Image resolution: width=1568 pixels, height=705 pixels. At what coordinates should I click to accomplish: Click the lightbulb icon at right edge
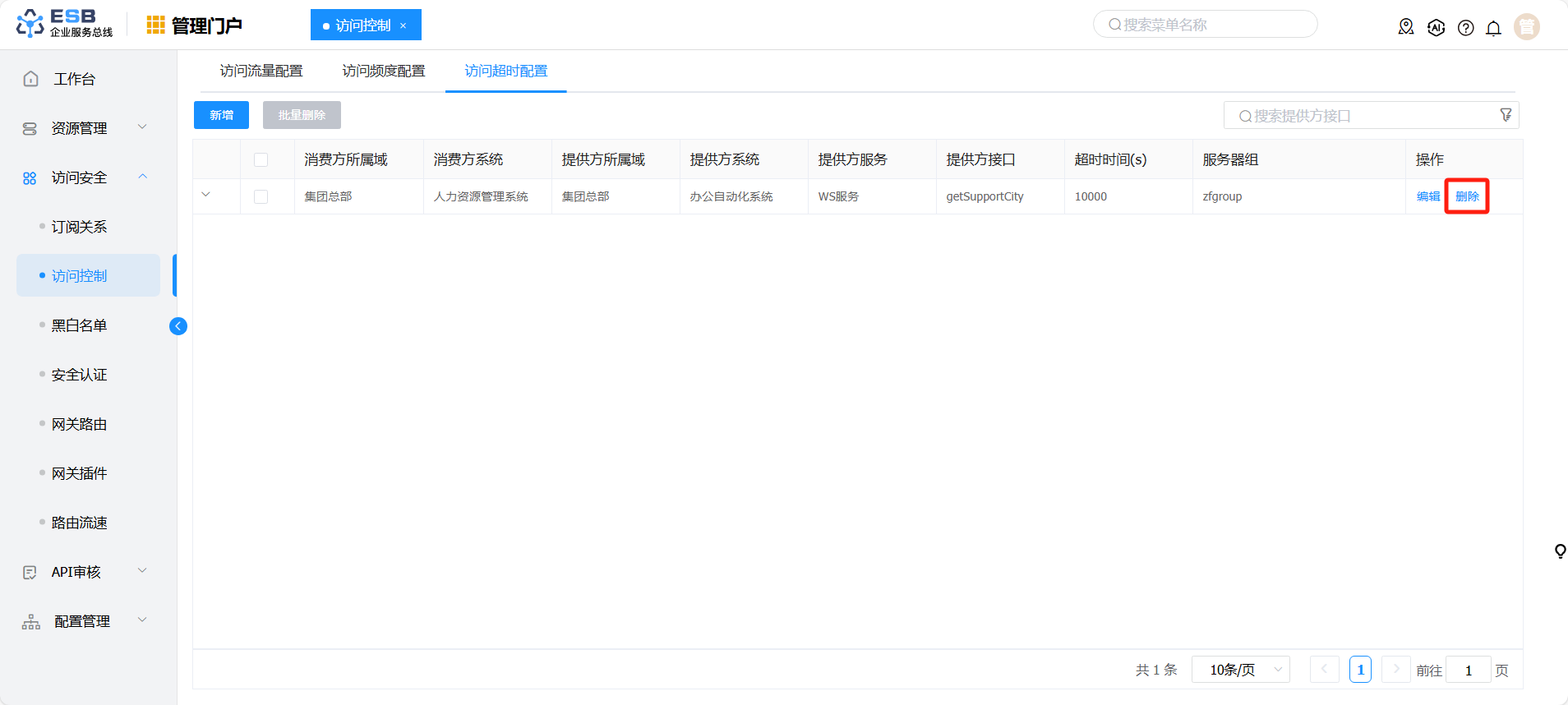tap(1559, 551)
